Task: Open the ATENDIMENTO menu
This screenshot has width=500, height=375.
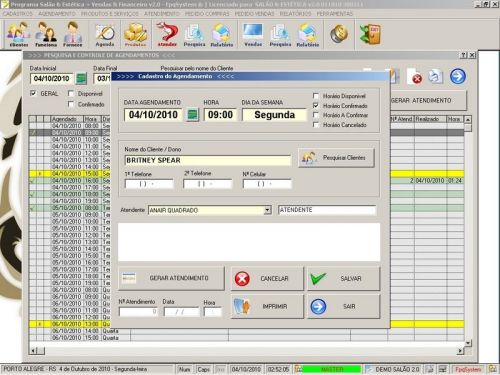Action: 162,14
